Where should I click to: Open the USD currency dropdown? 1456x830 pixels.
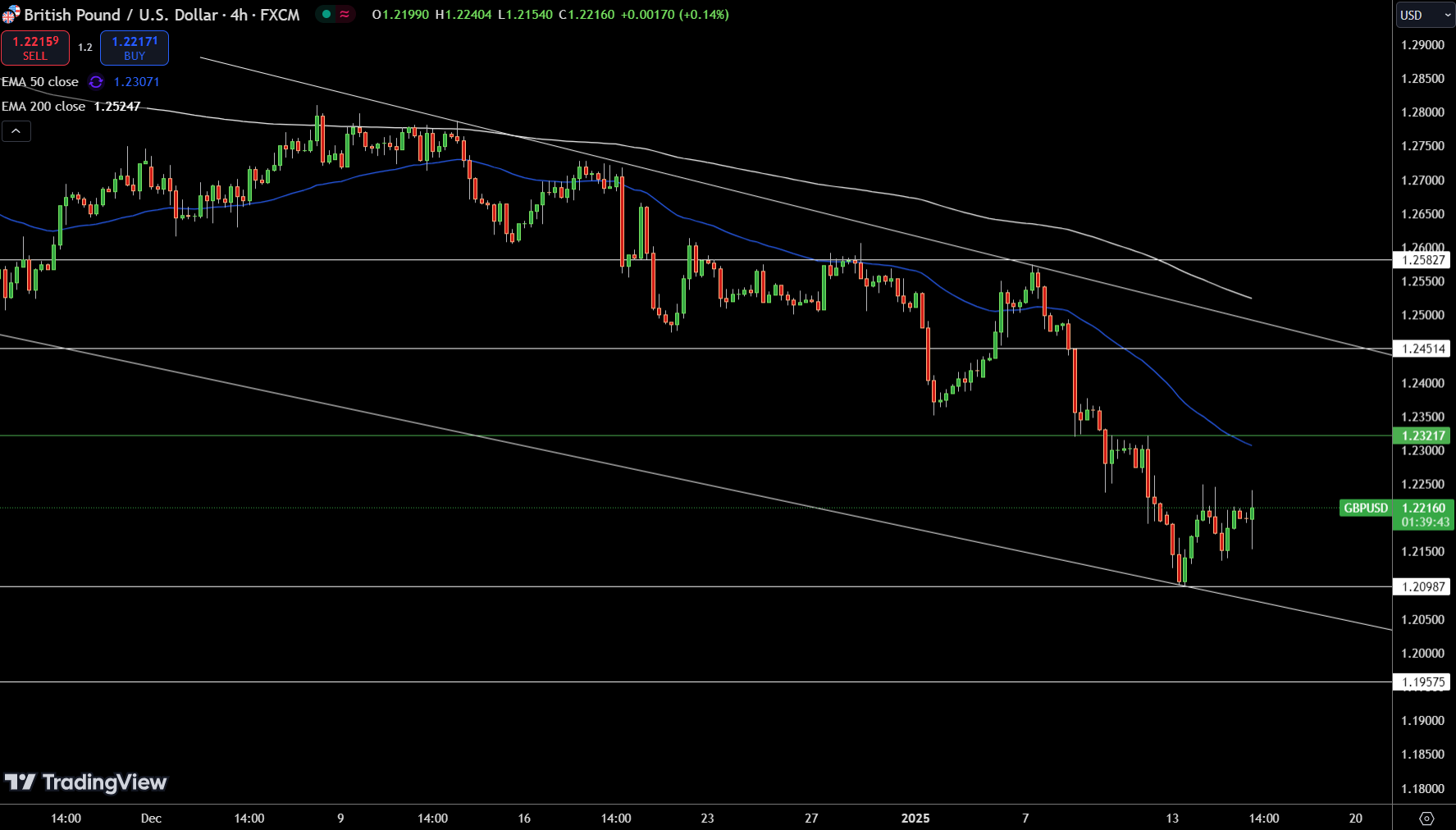[x=1426, y=15]
